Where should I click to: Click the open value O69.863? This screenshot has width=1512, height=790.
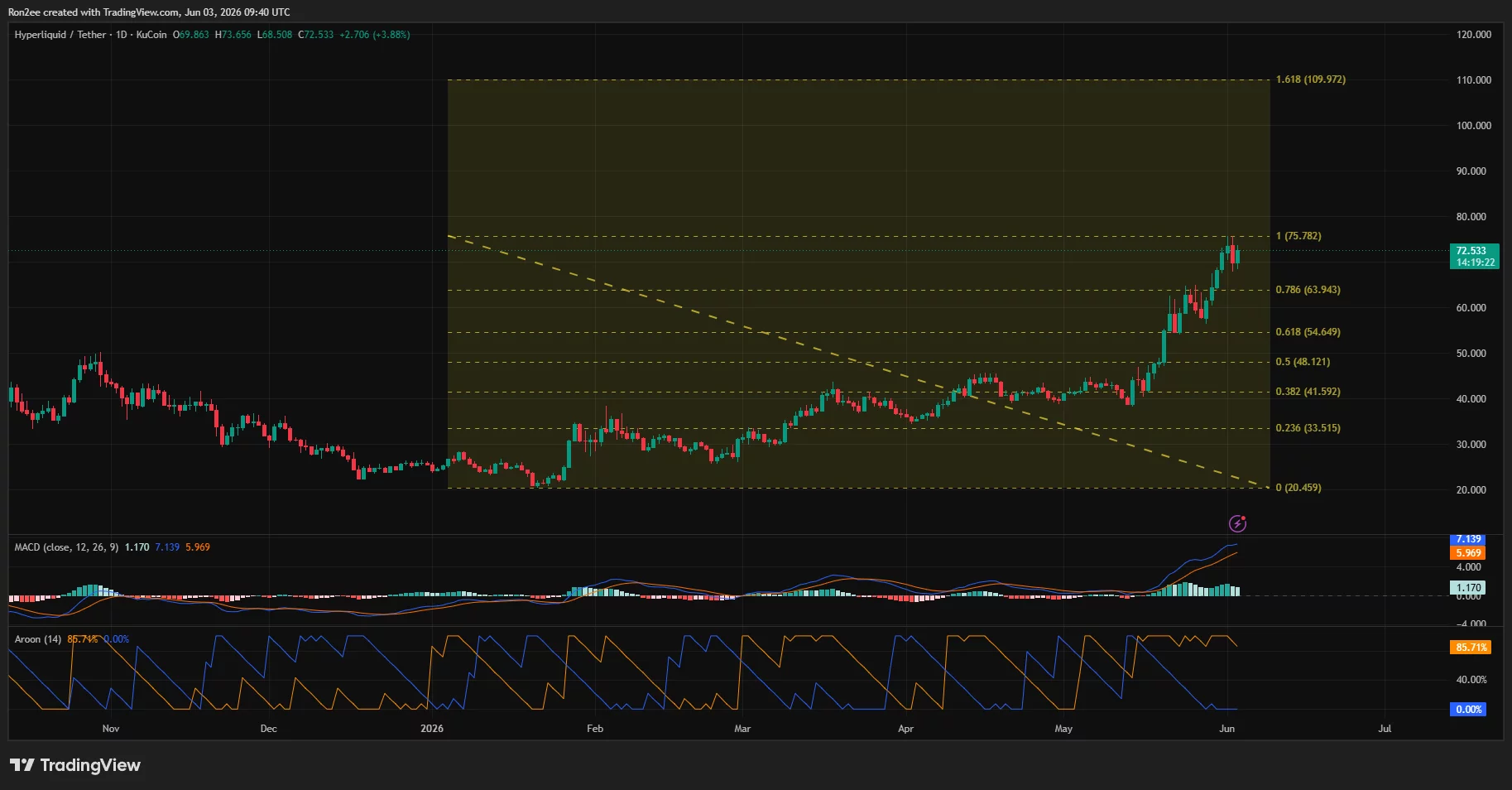pyautogui.click(x=190, y=35)
